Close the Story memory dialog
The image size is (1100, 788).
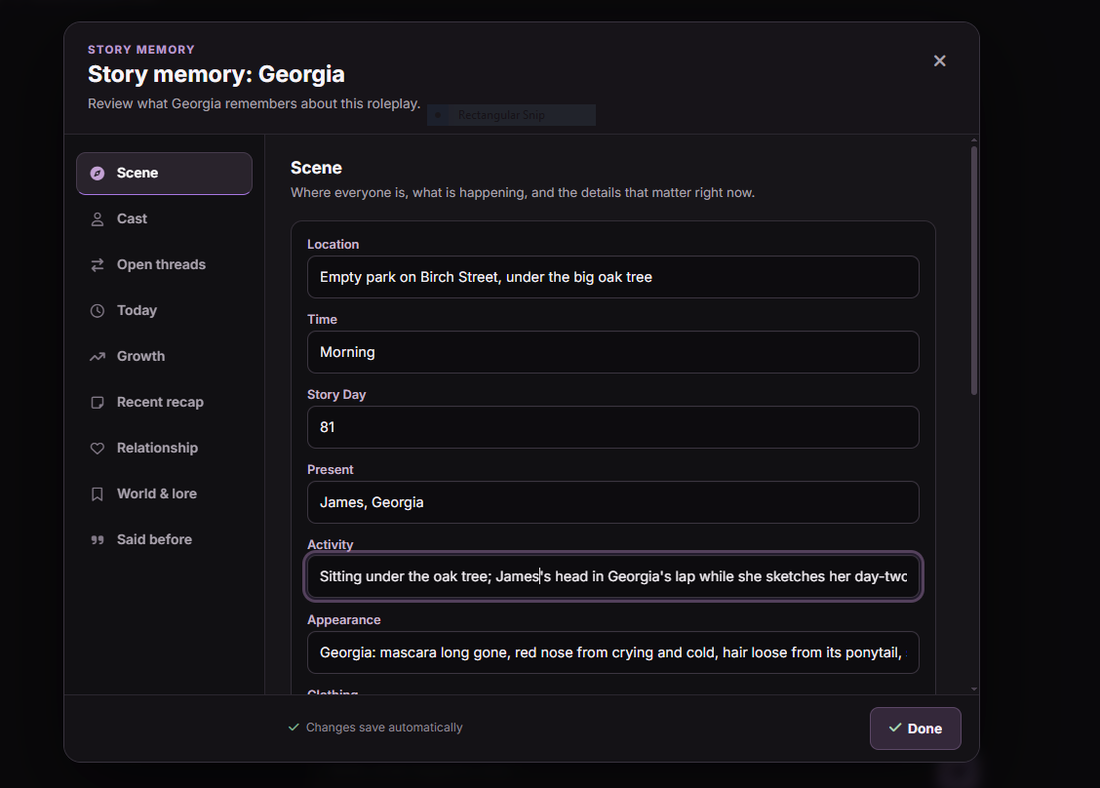[x=939, y=61]
